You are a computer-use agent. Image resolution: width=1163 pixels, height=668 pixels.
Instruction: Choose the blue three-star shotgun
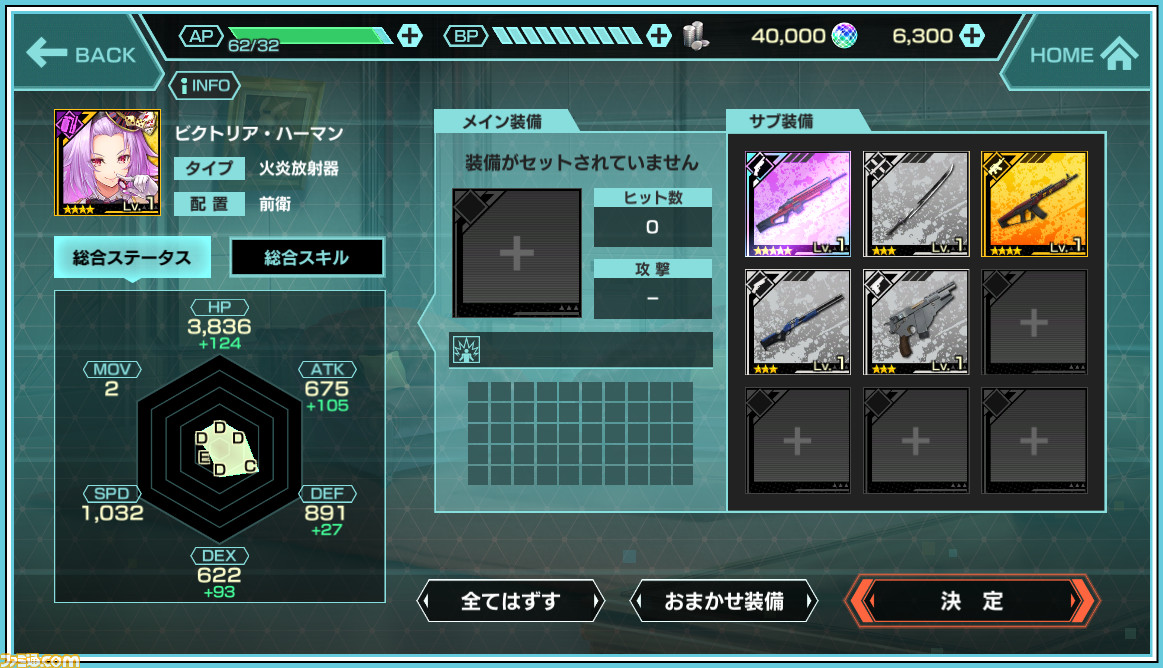(x=797, y=322)
